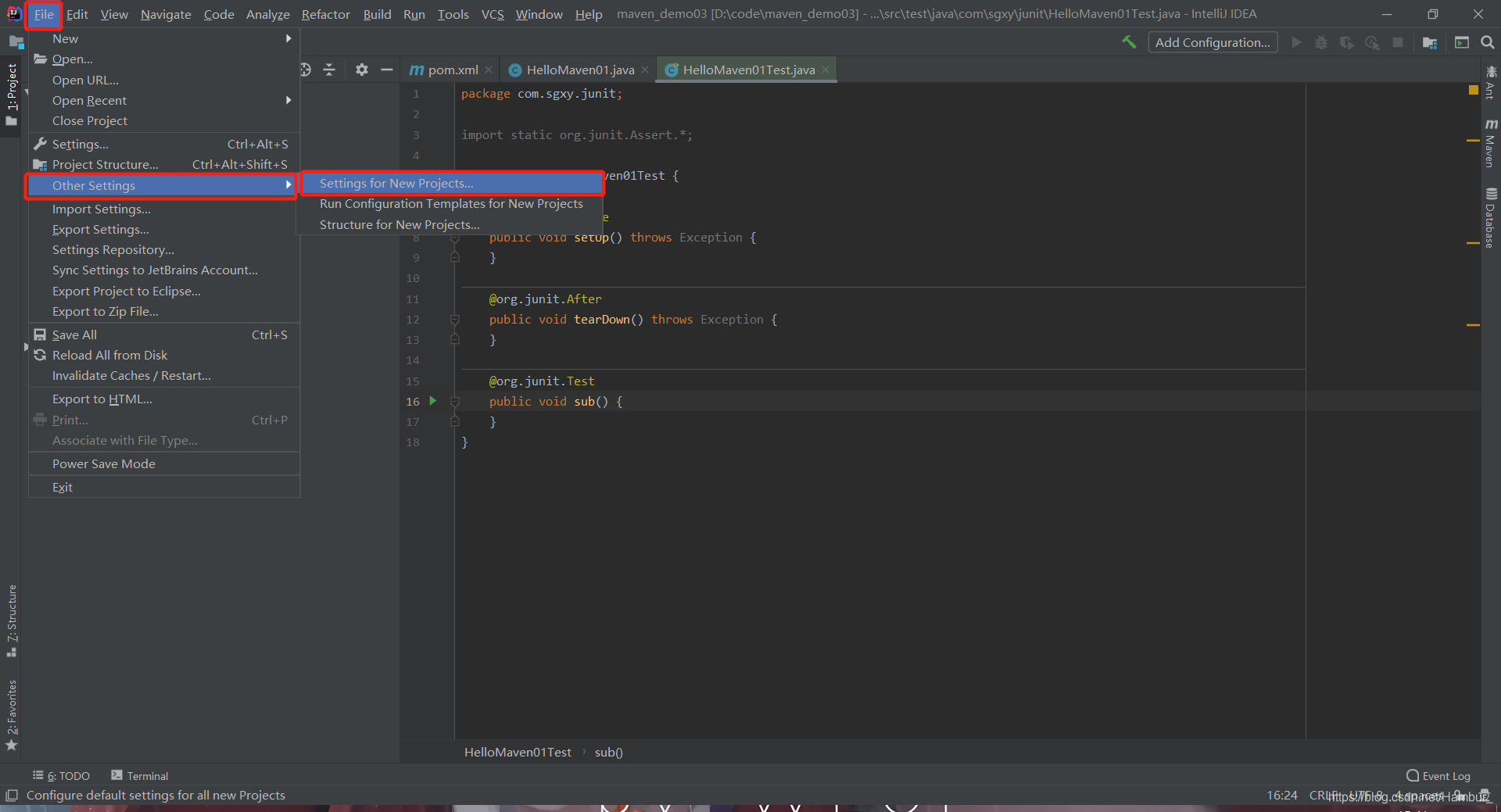The height and width of the screenshot is (812, 1501).
Task: Toggle tool window bars icon in status corner
Action: tap(12, 796)
